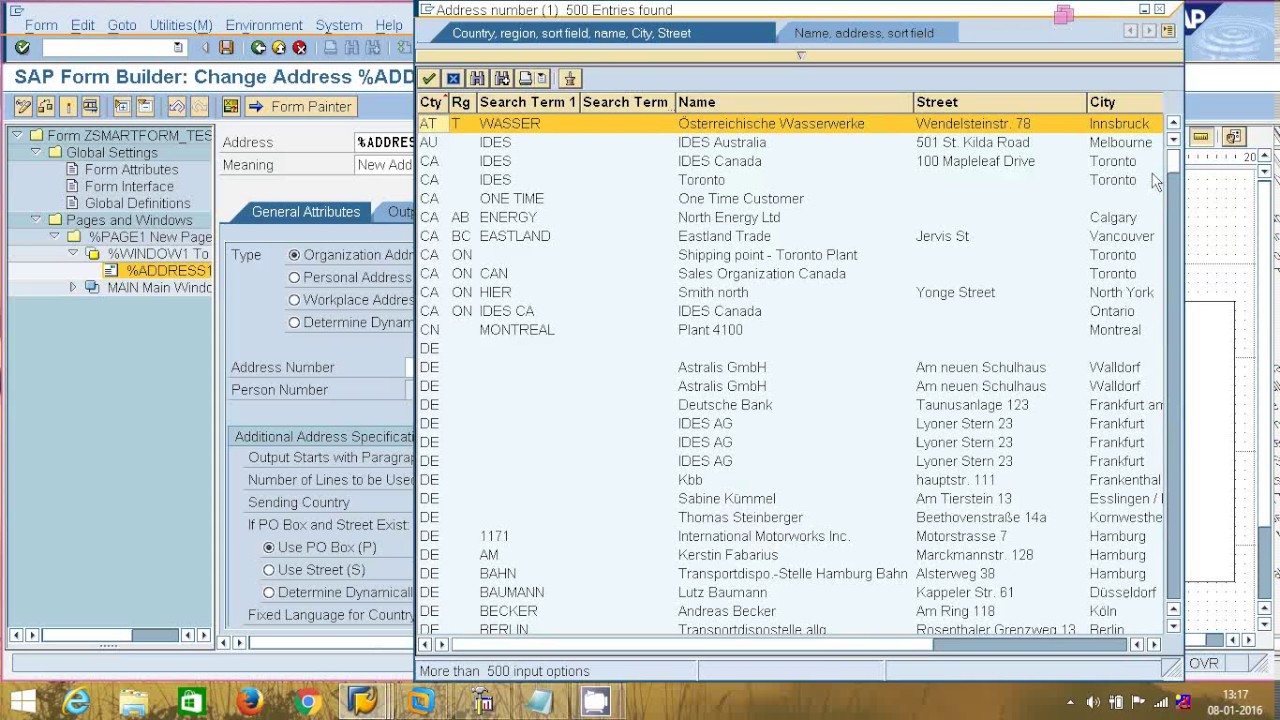Click the Print icon in the address popup toolbar

[x=526, y=78]
